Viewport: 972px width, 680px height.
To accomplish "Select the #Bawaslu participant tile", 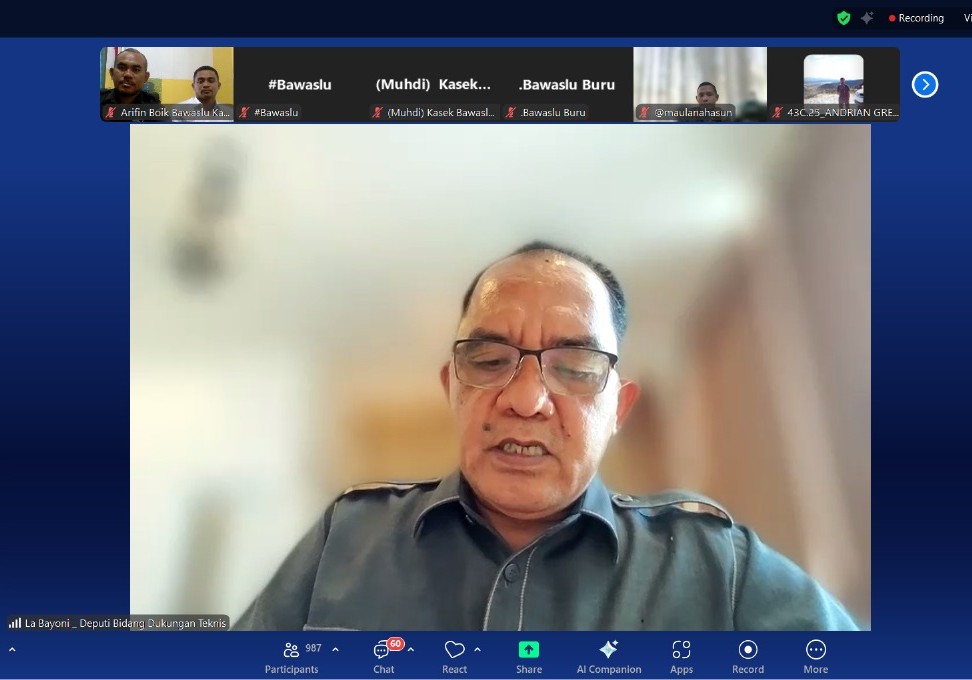I will pyautogui.click(x=300, y=84).
